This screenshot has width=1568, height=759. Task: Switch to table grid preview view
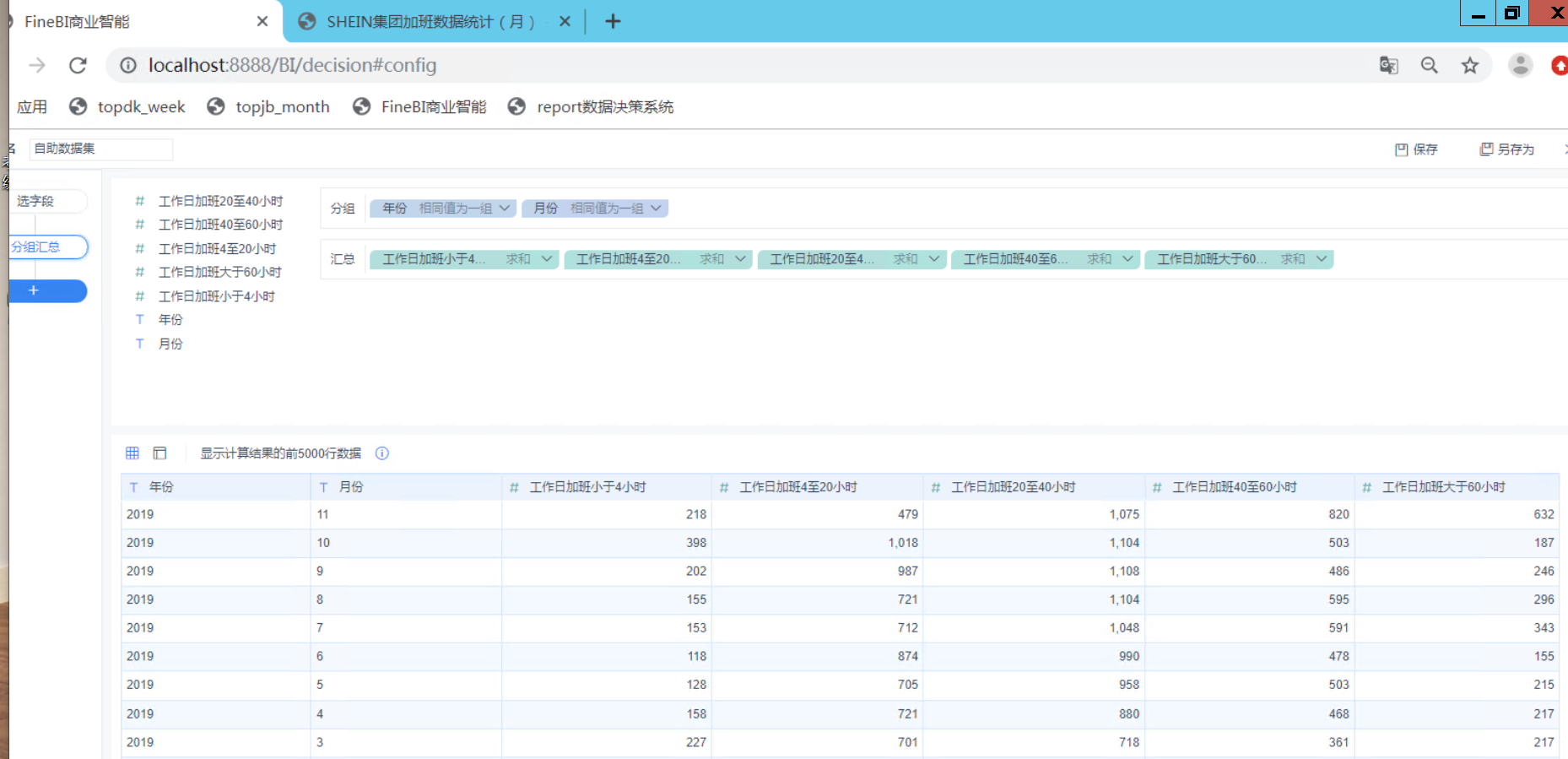pos(132,453)
